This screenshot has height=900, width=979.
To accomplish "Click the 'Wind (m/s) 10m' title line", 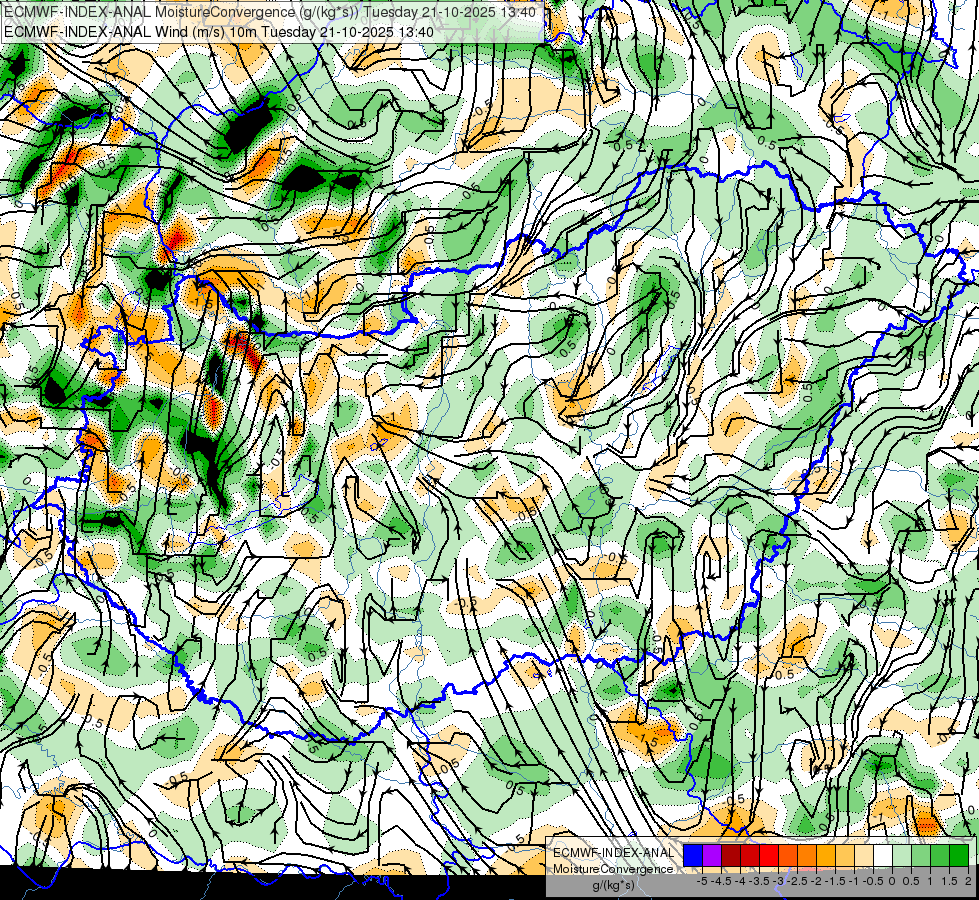I will 219,32.
